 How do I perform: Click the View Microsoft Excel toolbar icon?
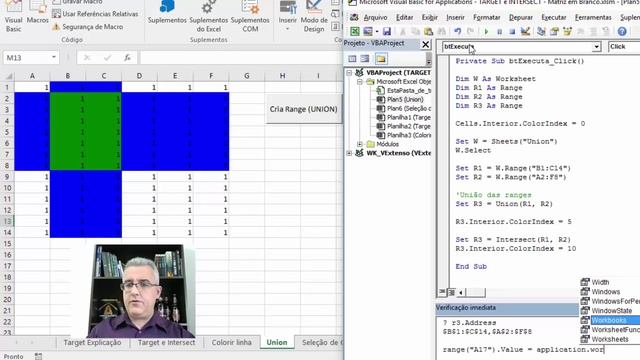[355, 31]
